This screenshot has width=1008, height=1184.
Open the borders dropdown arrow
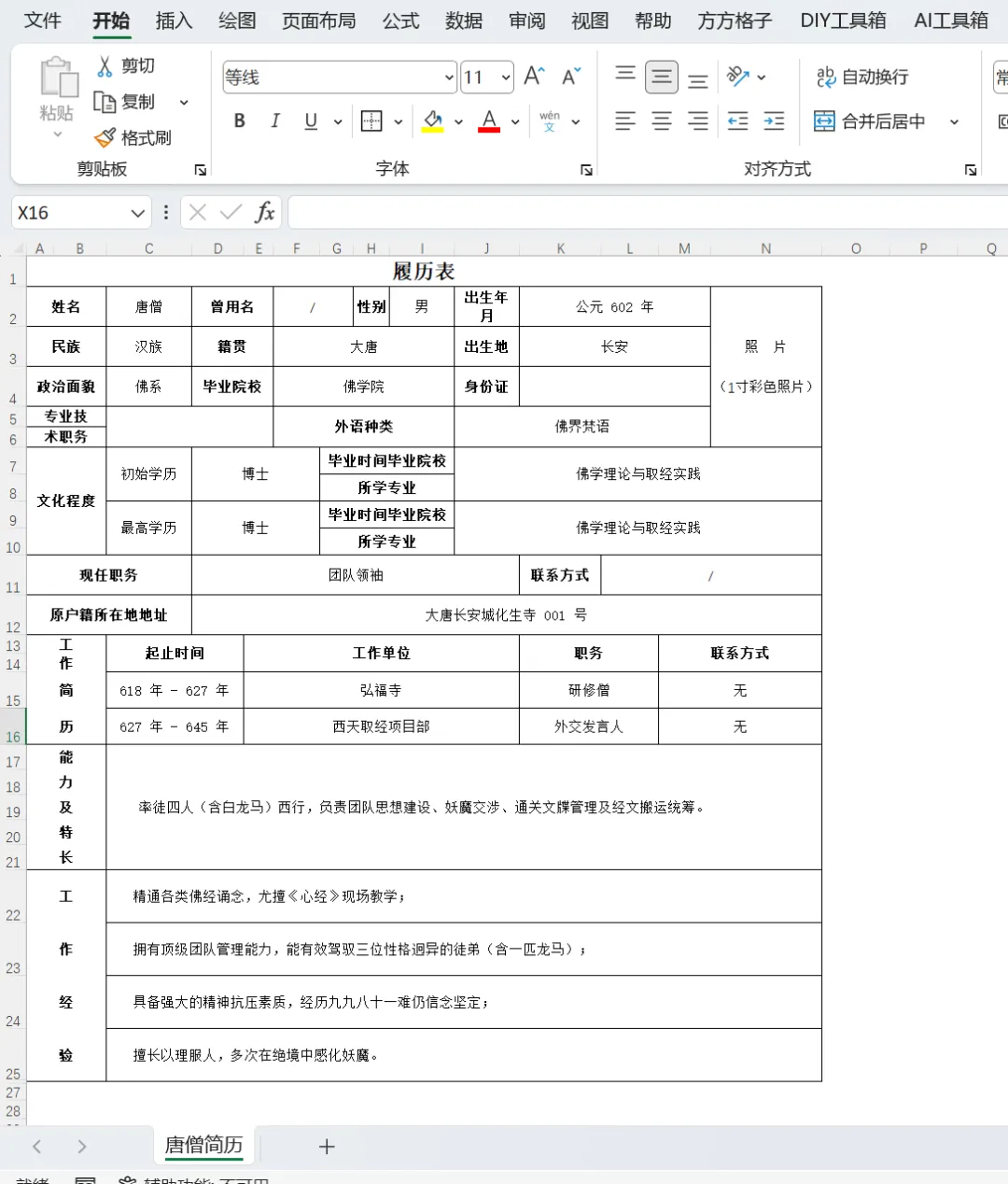click(399, 121)
